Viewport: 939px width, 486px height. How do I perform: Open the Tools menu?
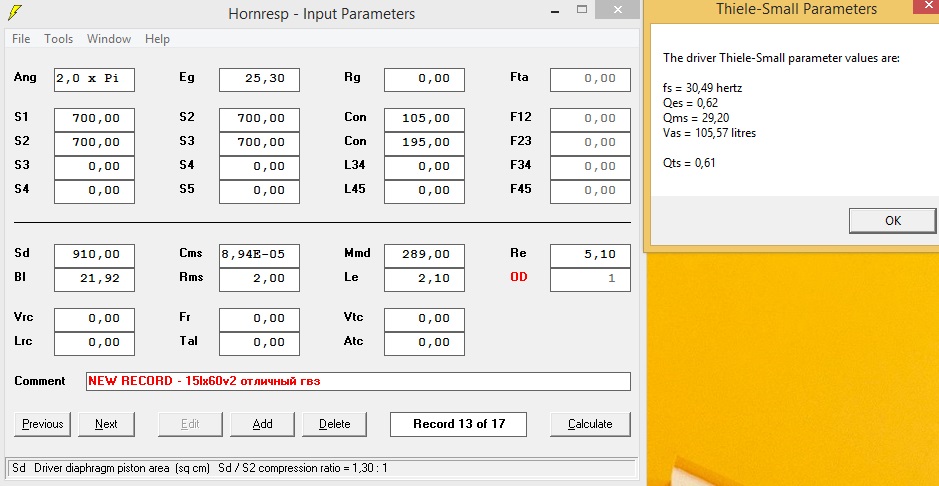tap(59, 39)
